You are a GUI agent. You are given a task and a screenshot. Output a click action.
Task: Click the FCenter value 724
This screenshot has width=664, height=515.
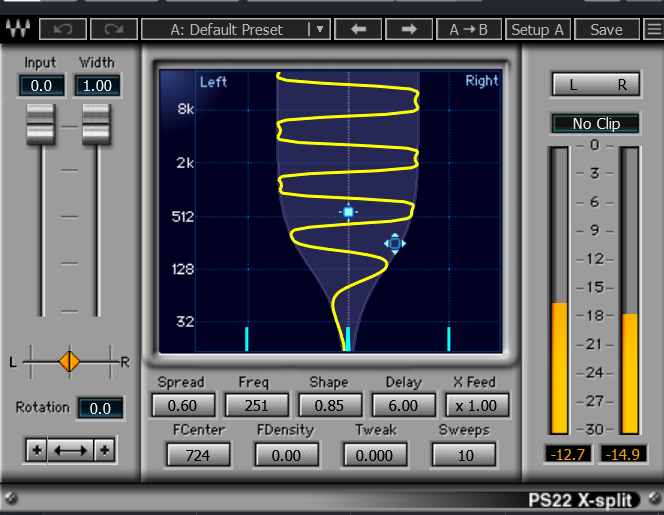tap(198, 455)
